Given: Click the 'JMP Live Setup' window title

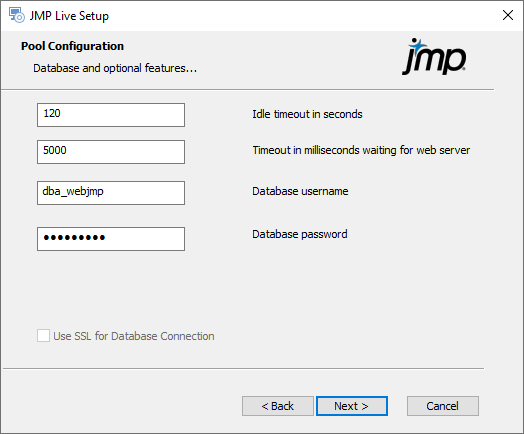Looking at the screenshot, I should [x=69, y=16].
